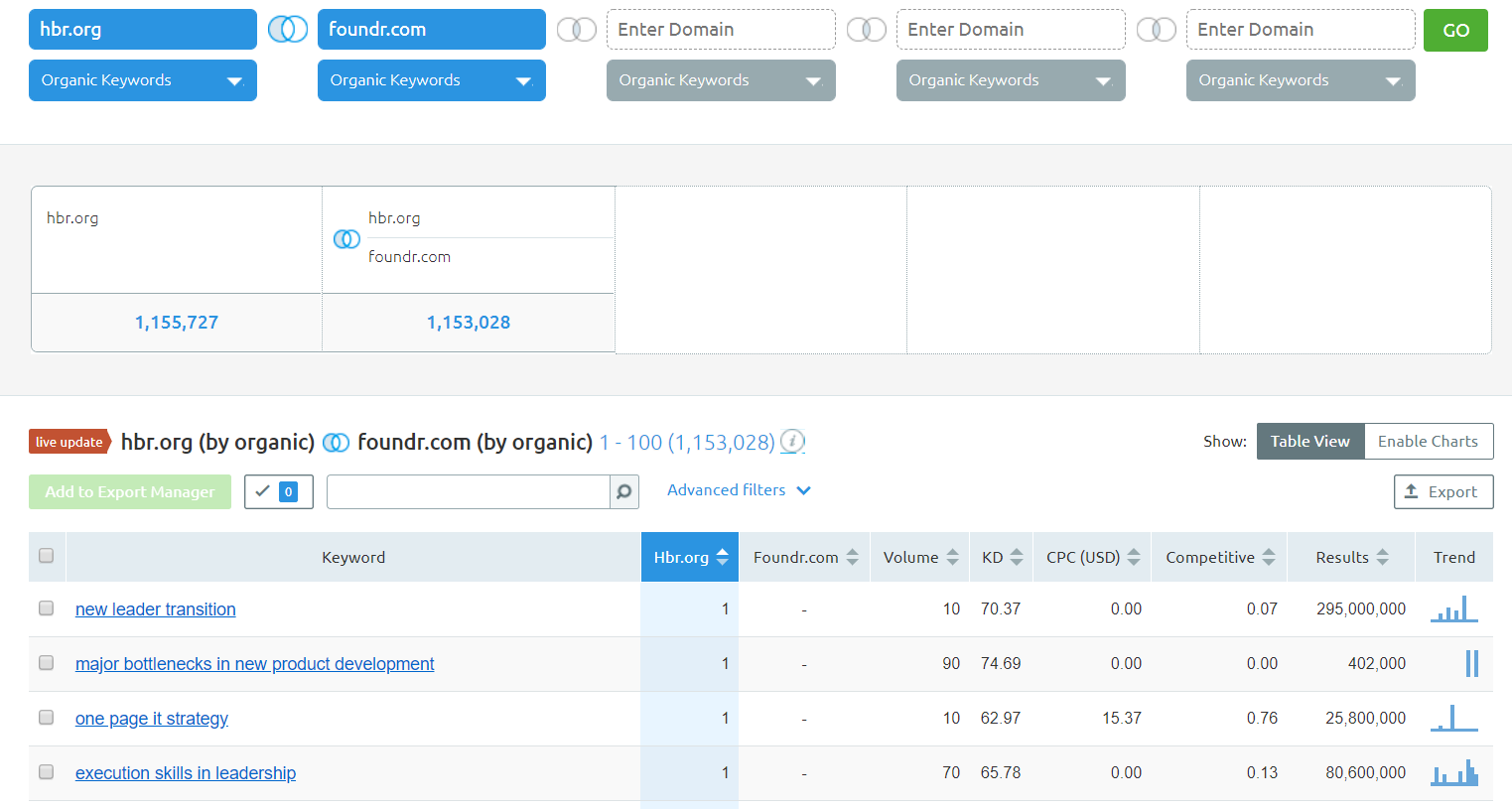
Task: Check the box for new leader transition
Action: [46, 608]
